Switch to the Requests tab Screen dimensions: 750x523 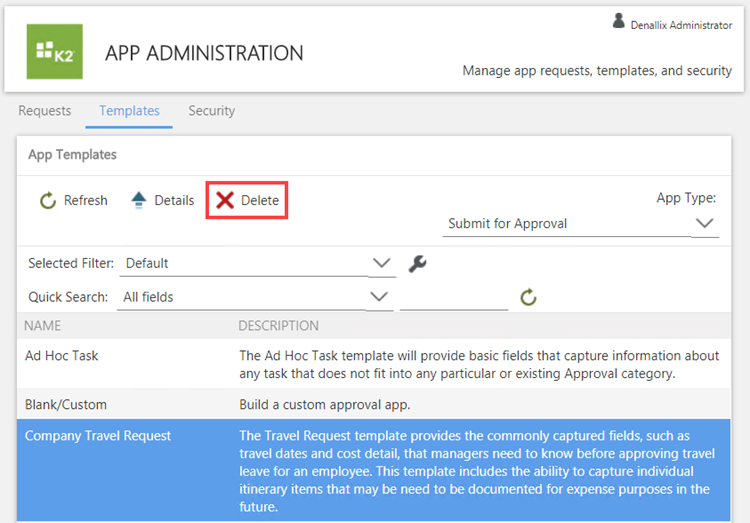(x=45, y=111)
